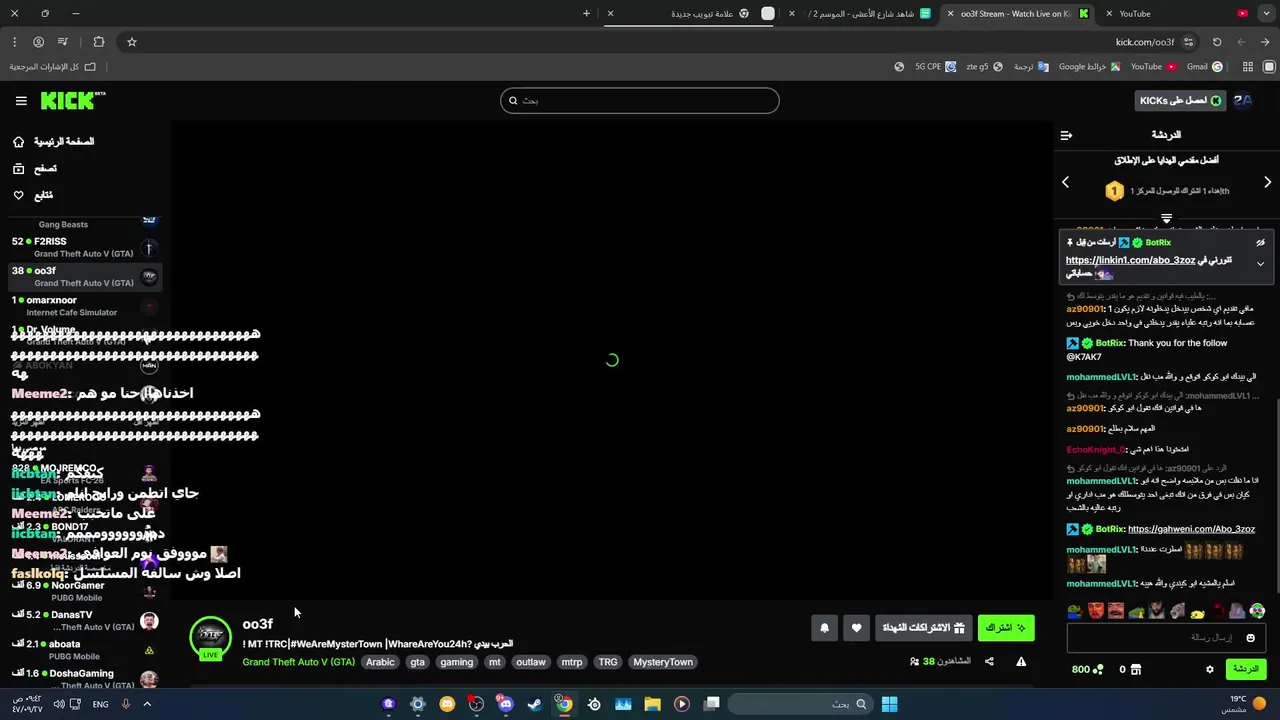The image size is (1280, 720).
Task: Report the stream via warning icon
Action: [x=1021, y=661]
